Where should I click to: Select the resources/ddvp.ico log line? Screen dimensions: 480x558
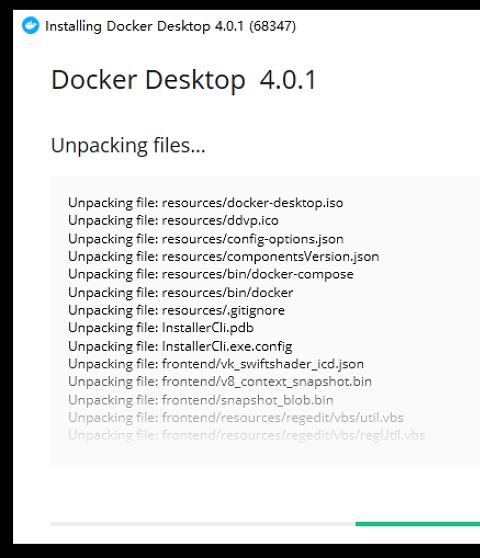173,221
